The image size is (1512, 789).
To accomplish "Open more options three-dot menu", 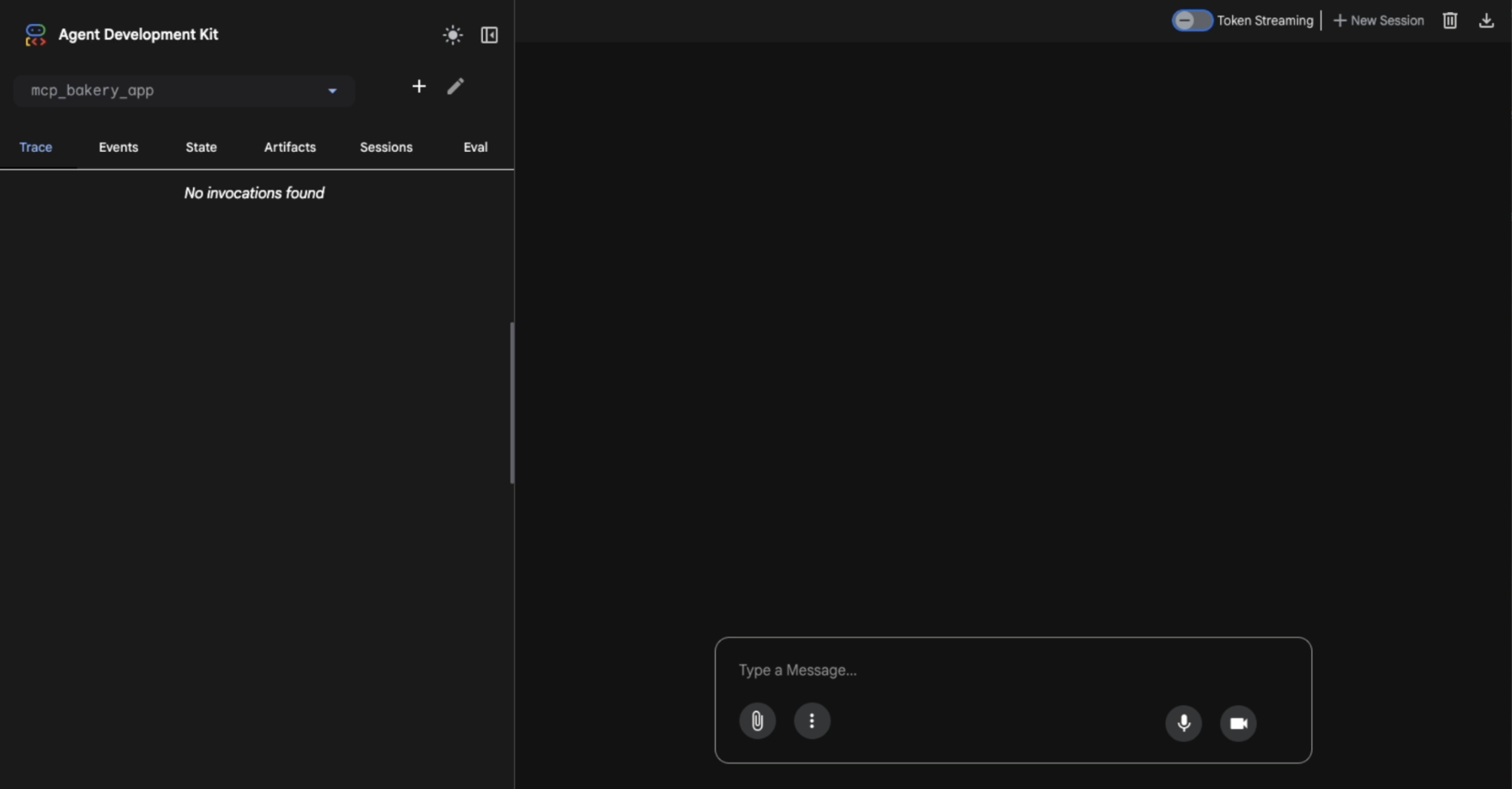I will pos(812,721).
